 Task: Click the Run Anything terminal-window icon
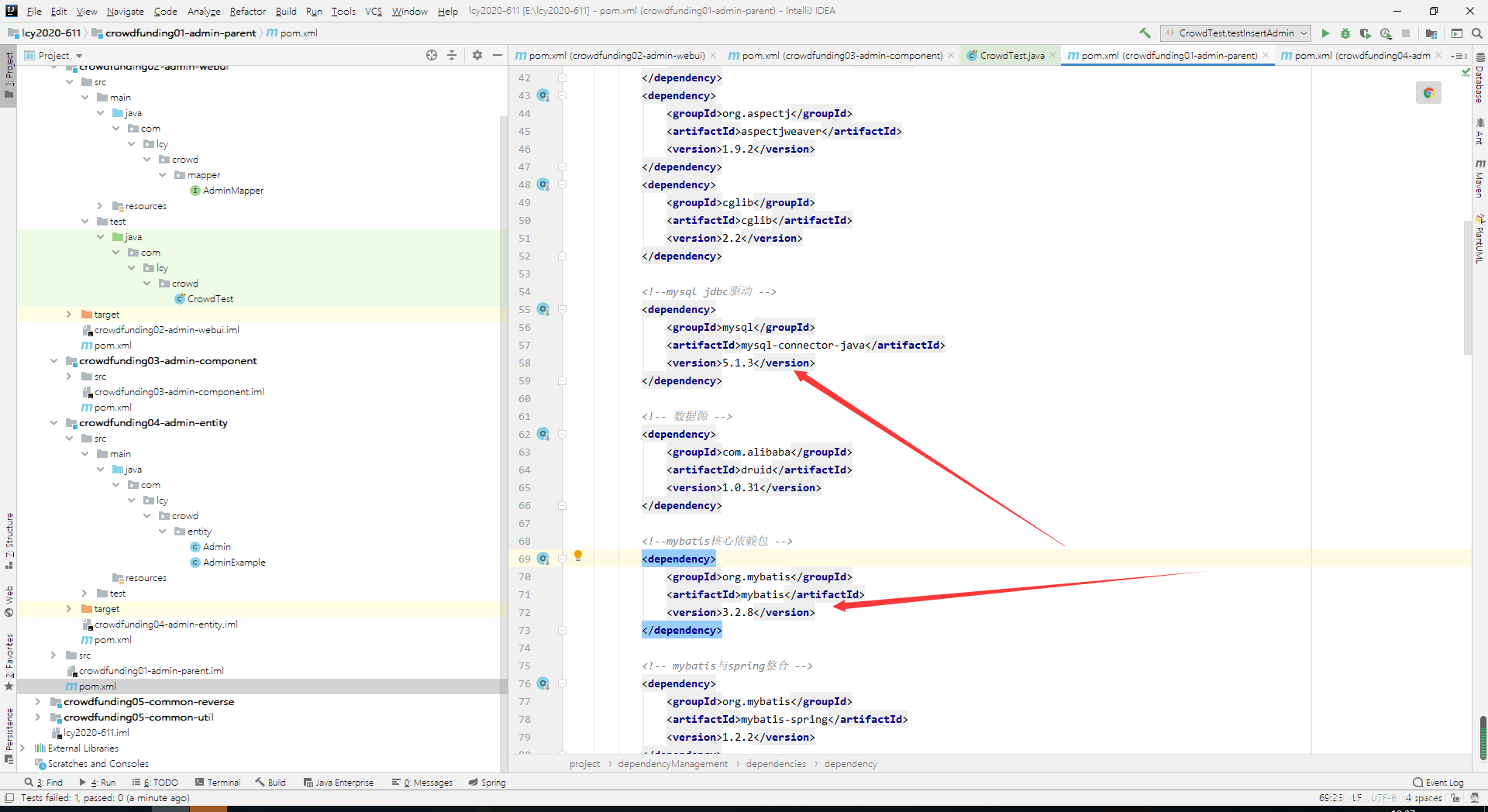tap(1457, 33)
